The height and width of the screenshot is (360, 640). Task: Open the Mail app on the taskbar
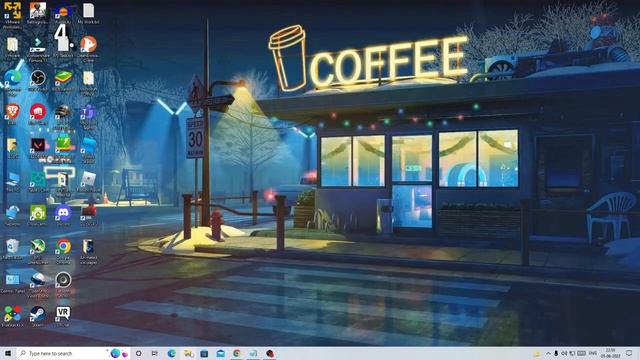[221, 353]
